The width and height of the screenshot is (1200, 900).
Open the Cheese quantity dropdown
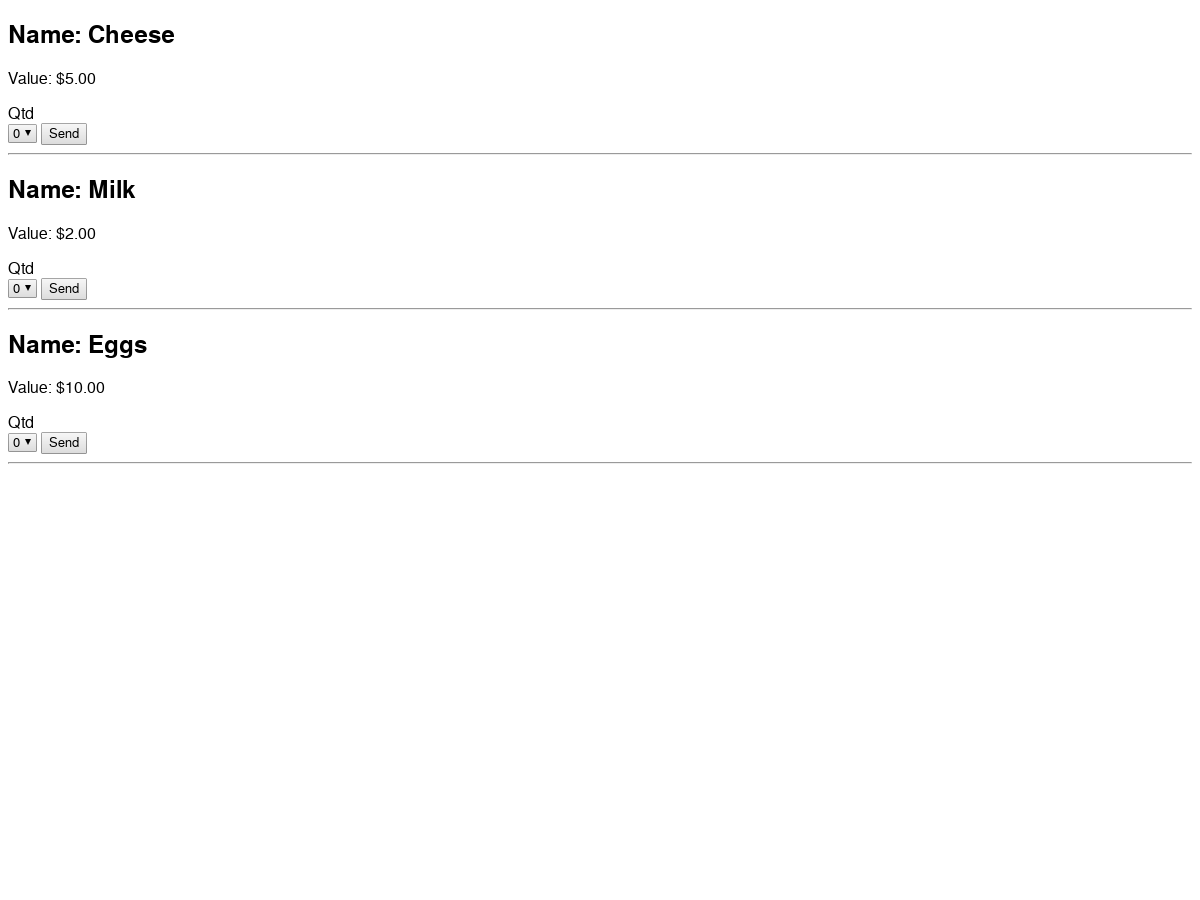point(22,133)
